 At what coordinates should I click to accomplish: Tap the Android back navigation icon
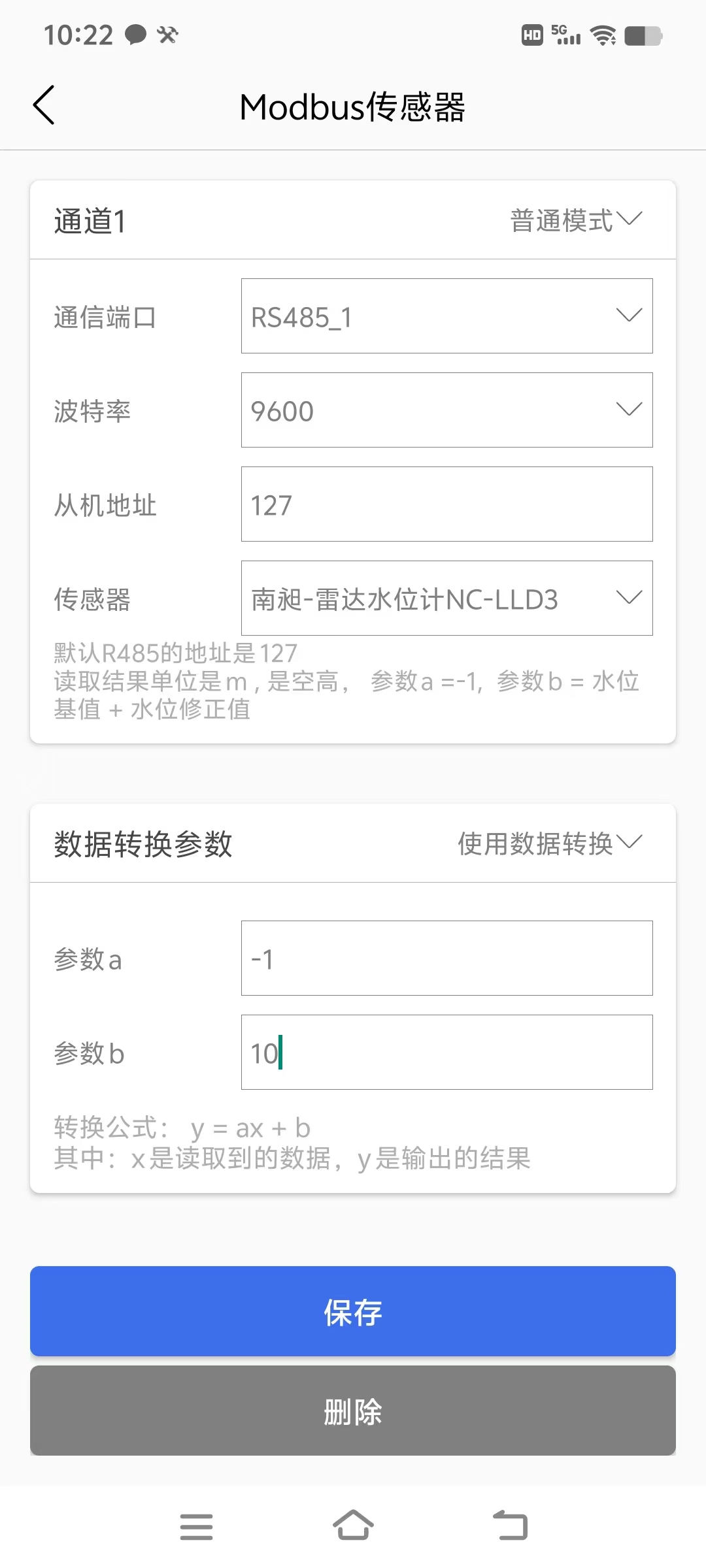pos(510,1526)
